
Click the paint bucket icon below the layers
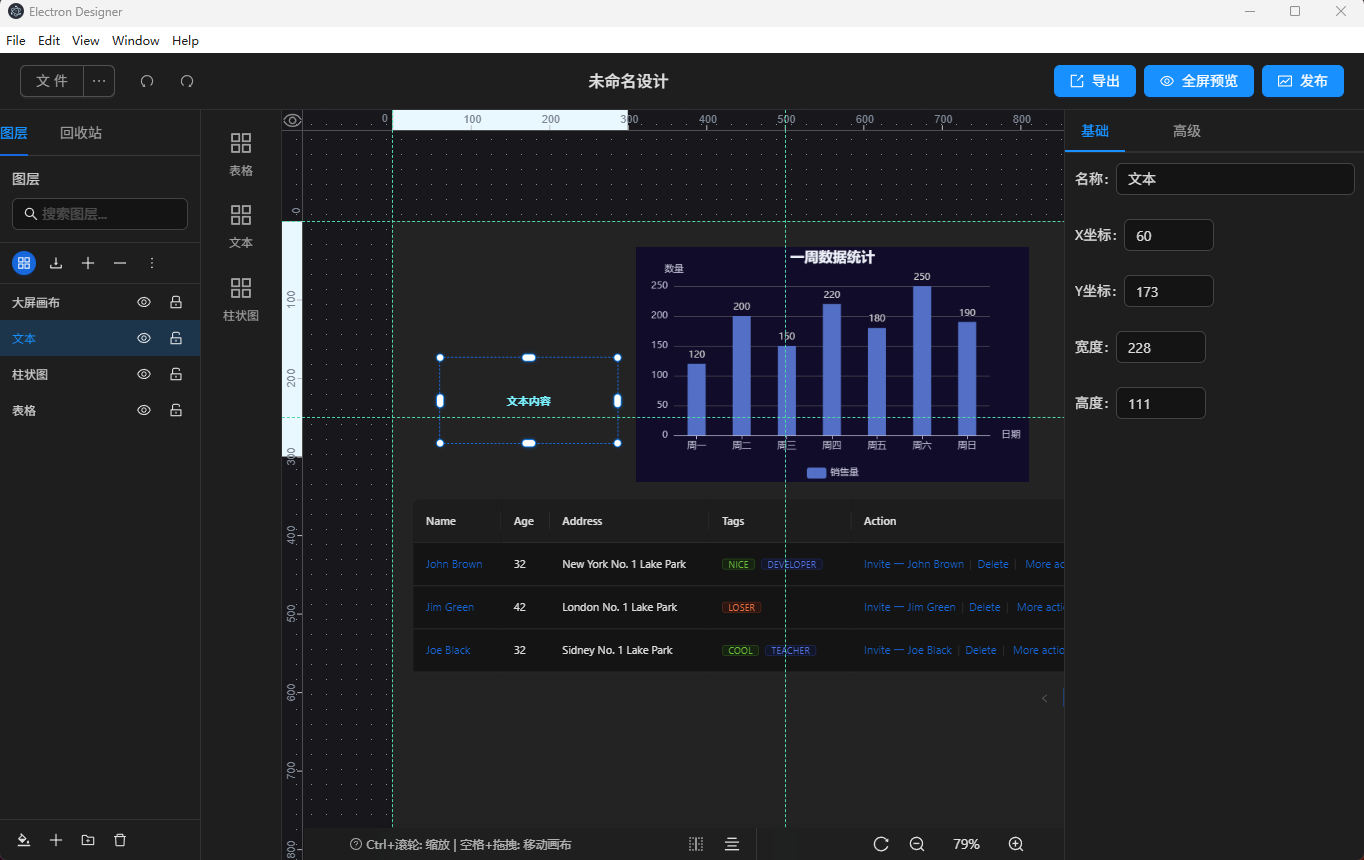pos(24,840)
